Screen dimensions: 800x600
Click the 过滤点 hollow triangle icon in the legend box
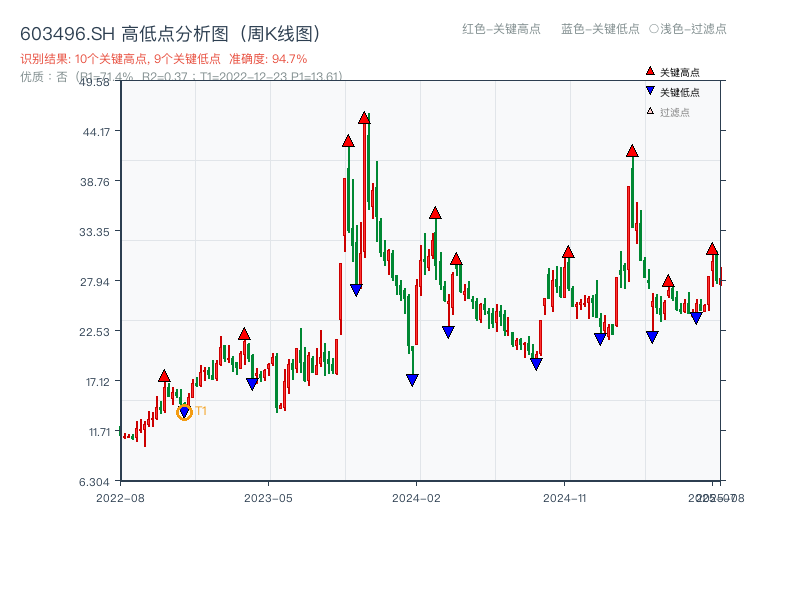coord(649,109)
